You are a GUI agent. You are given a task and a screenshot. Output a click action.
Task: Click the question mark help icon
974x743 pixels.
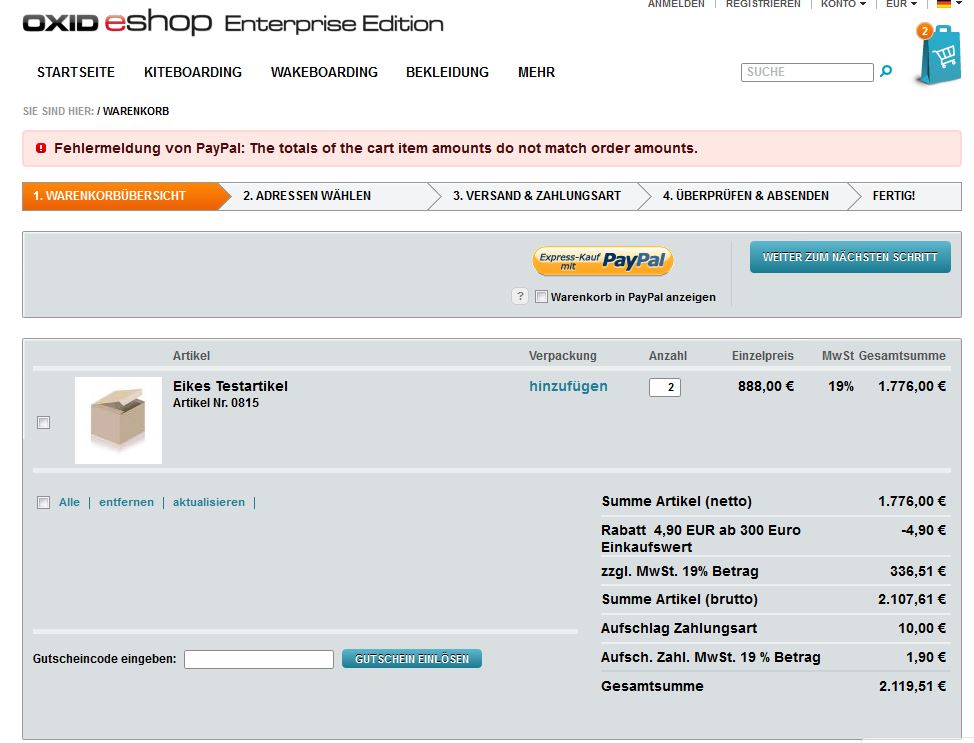(x=519, y=296)
